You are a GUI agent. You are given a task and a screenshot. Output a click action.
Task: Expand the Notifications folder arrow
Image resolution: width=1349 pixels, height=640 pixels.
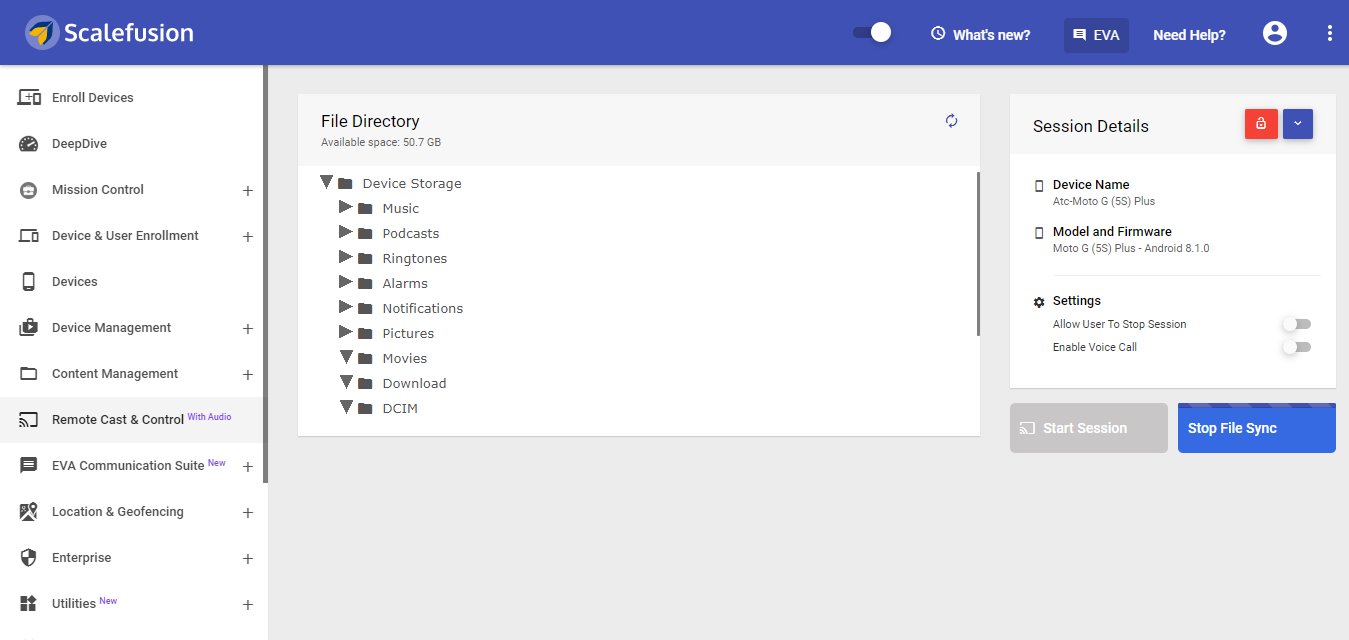346,307
